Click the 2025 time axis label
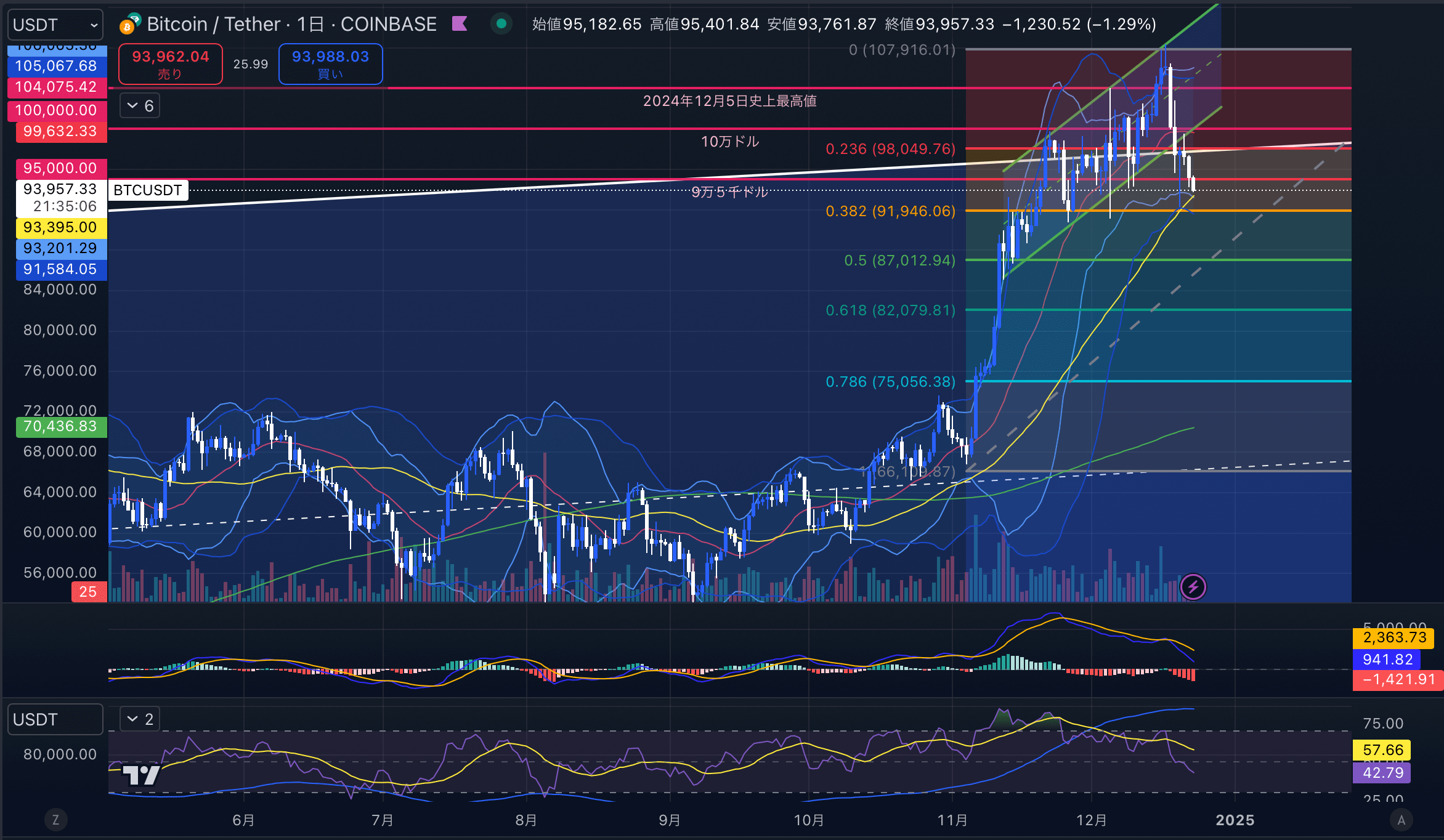This screenshot has height=840, width=1444. (x=1235, y=820)
